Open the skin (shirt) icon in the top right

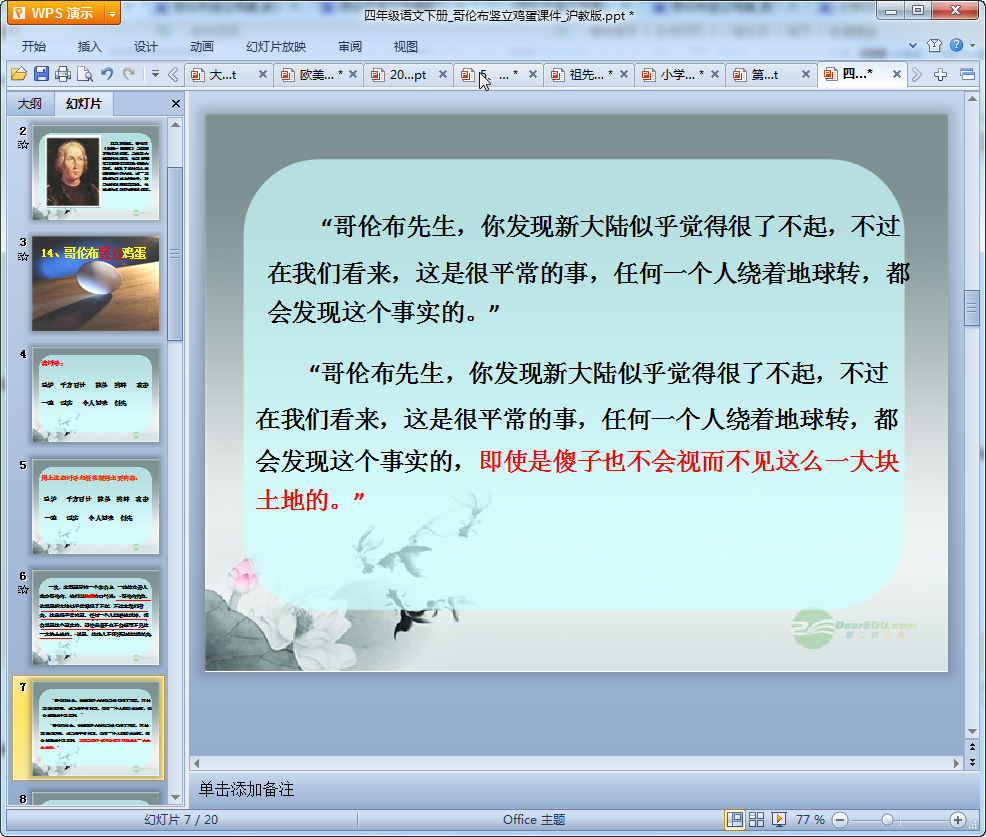tap(934, 45)
